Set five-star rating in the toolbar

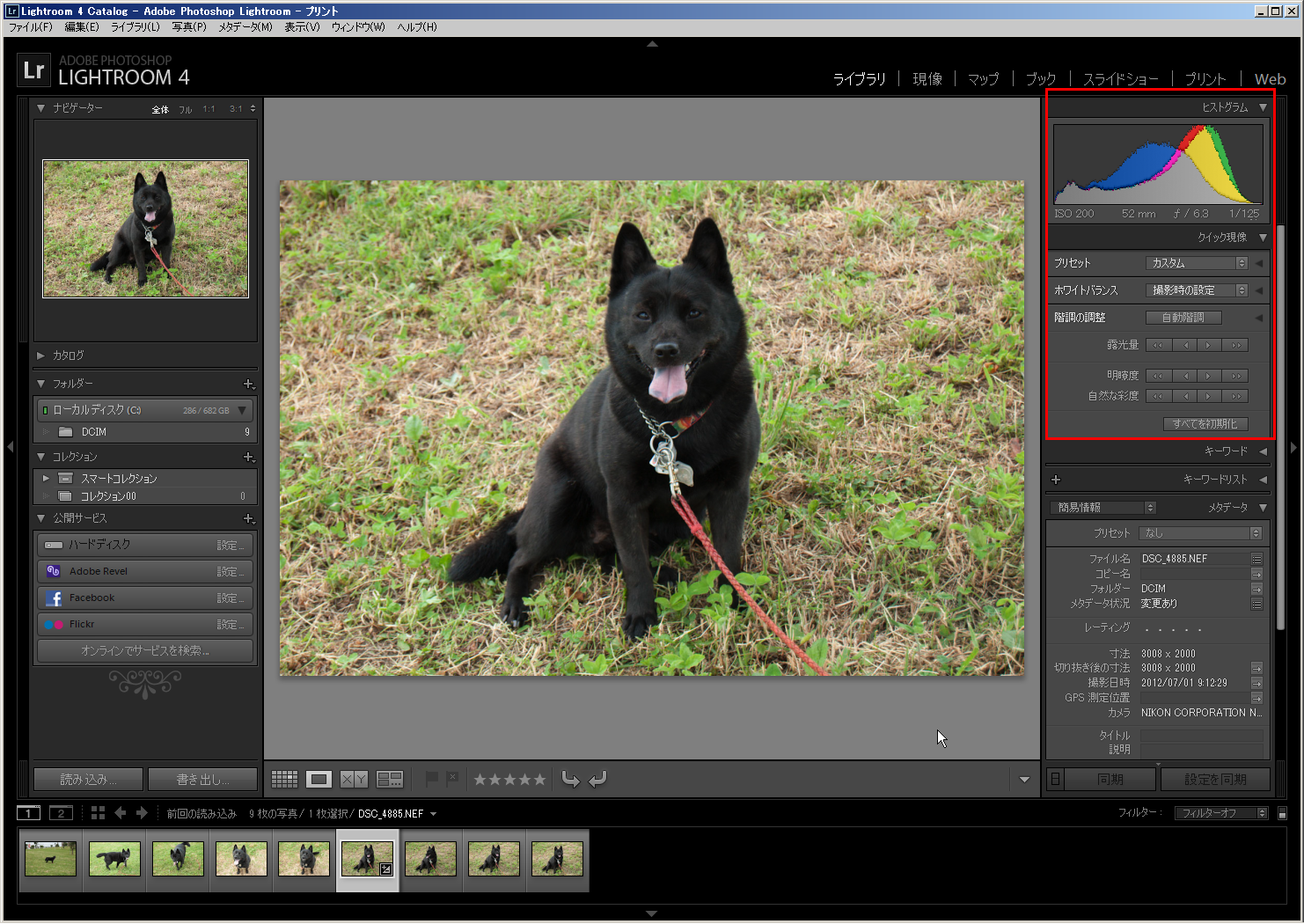pyautogui.click(x=539, y=779)
